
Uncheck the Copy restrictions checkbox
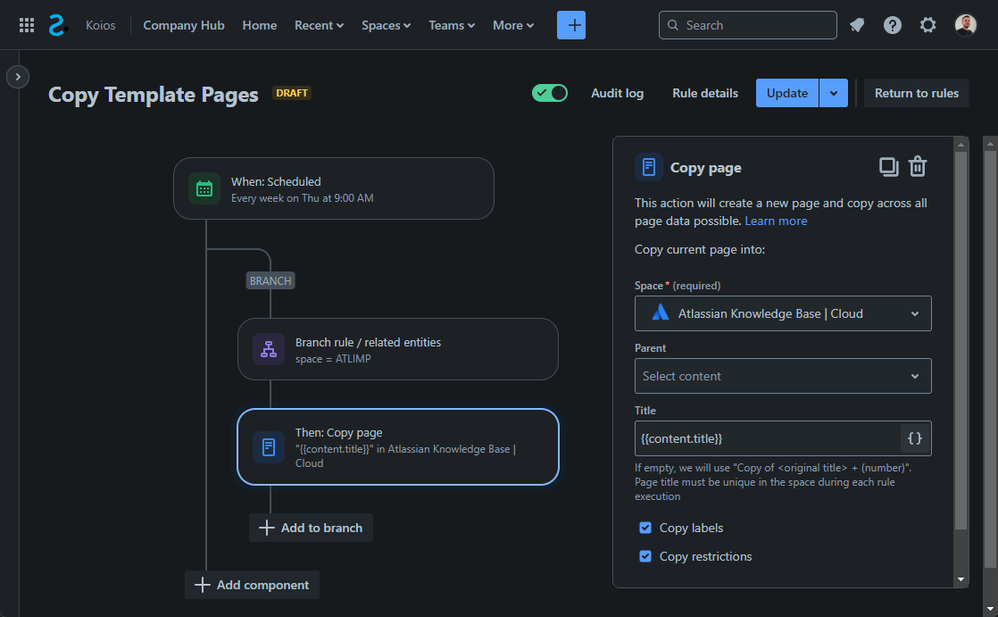tap(645, 557)
